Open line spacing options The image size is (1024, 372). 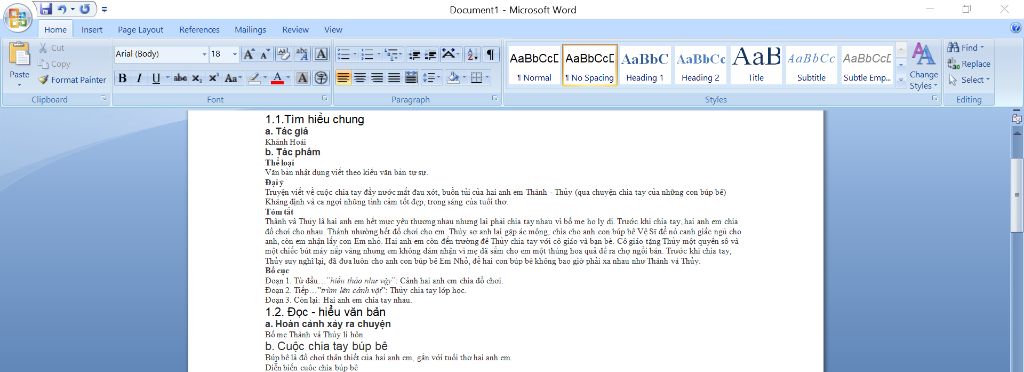pos(431,78)
